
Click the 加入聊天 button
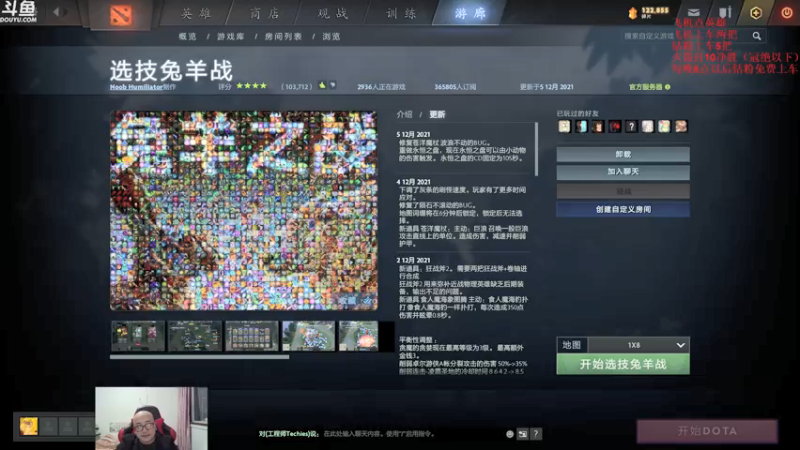point(623,172)
